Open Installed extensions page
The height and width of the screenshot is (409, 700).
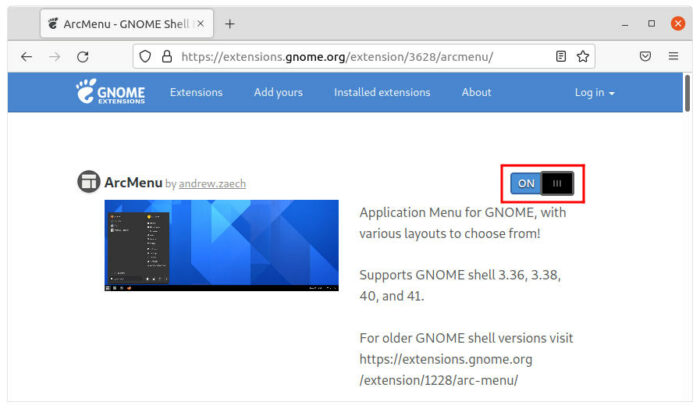click(382, 92)
